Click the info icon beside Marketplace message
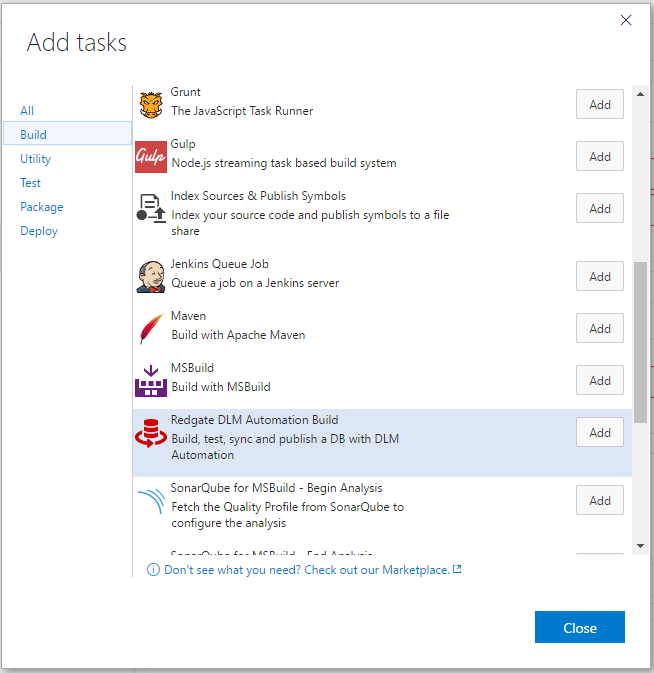654x673 pixels. click(x=153, y=570)
